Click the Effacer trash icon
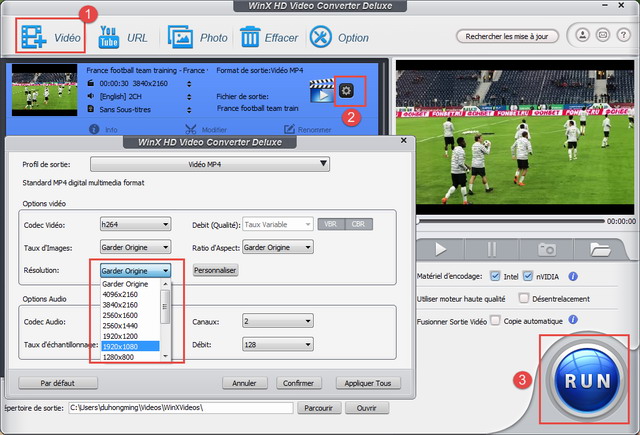 click(x=250, y=37)
